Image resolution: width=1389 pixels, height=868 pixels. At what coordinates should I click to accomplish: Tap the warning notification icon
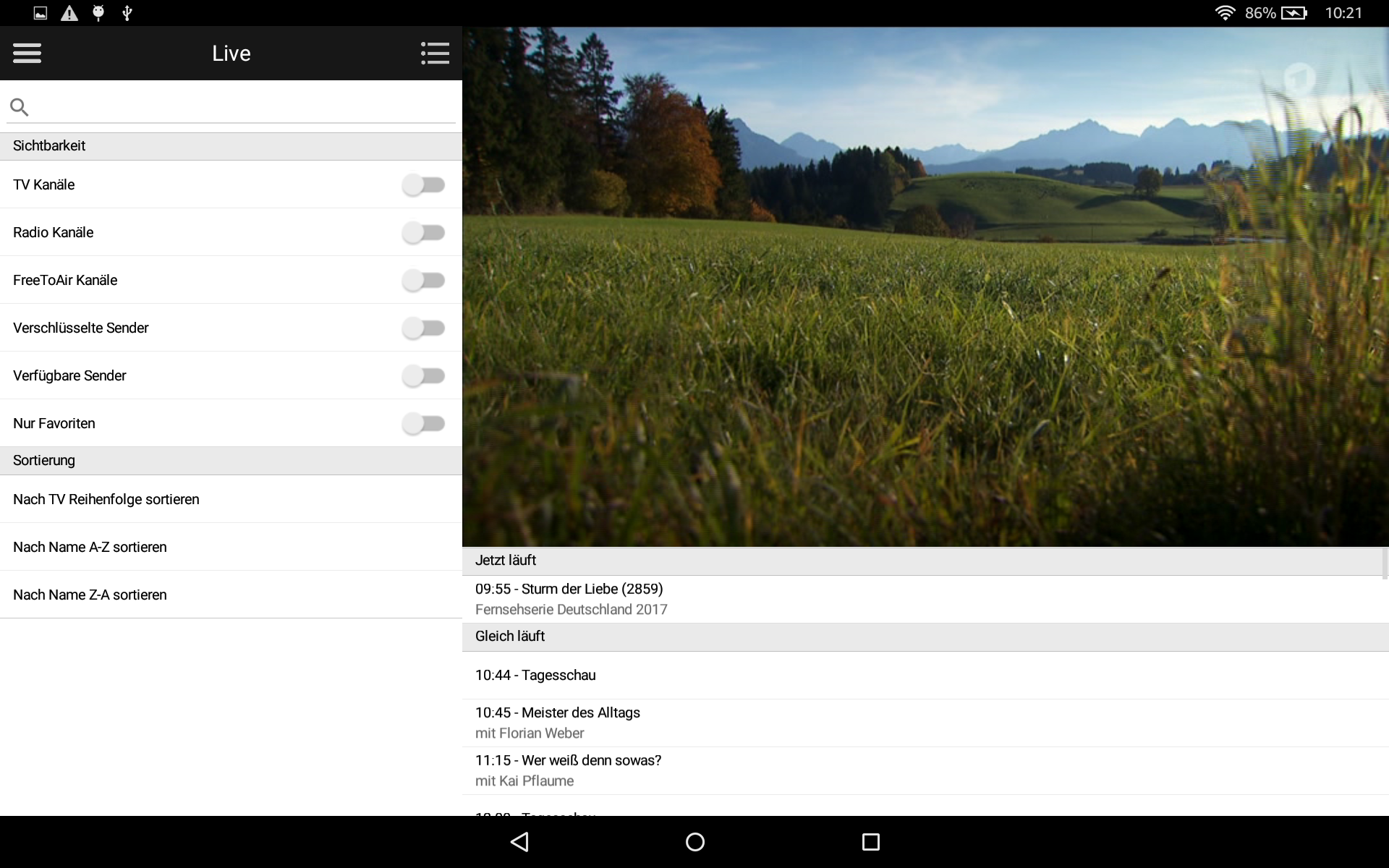tap(69, 13)
